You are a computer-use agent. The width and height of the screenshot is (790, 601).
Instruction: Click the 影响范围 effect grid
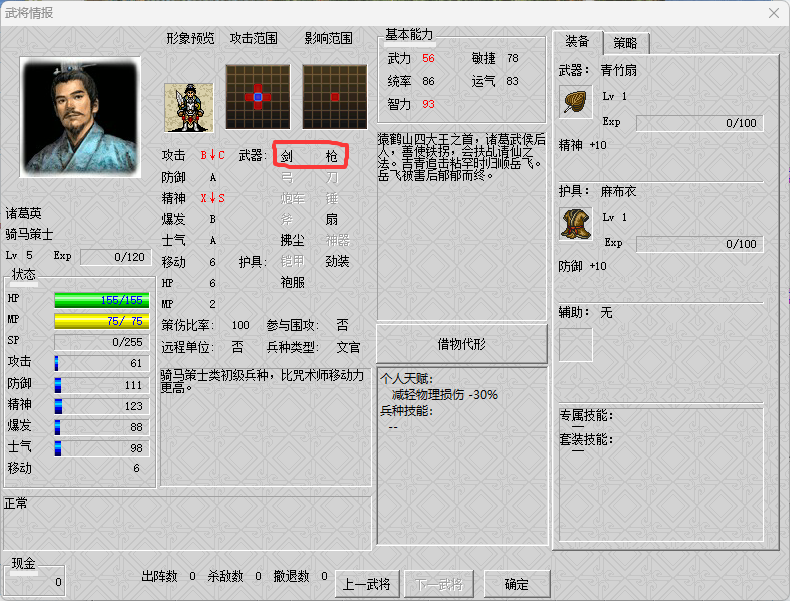tap(335, 97)
